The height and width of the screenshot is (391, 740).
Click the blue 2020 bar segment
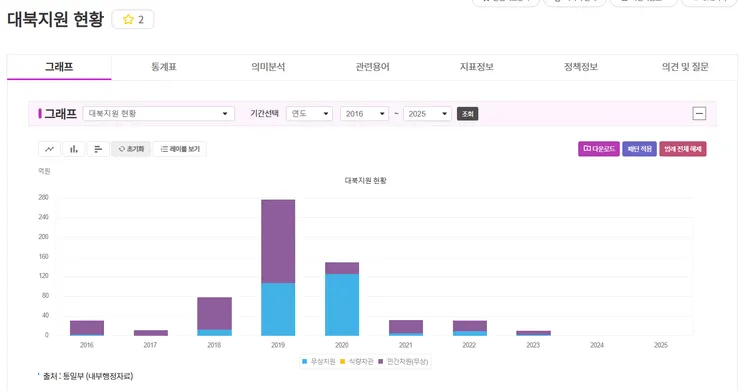coord(342,305)
